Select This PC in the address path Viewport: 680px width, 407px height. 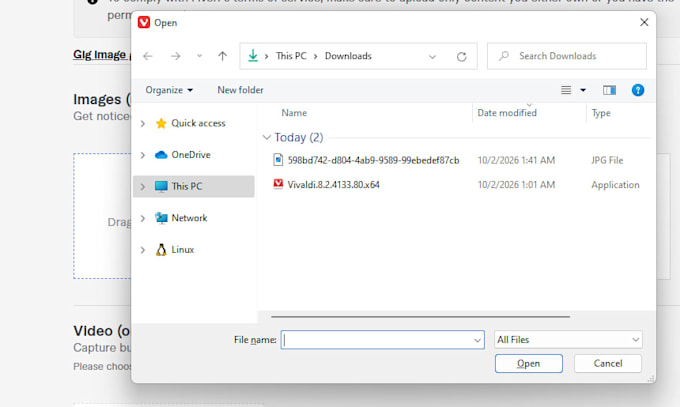click(x=291, y=56)
